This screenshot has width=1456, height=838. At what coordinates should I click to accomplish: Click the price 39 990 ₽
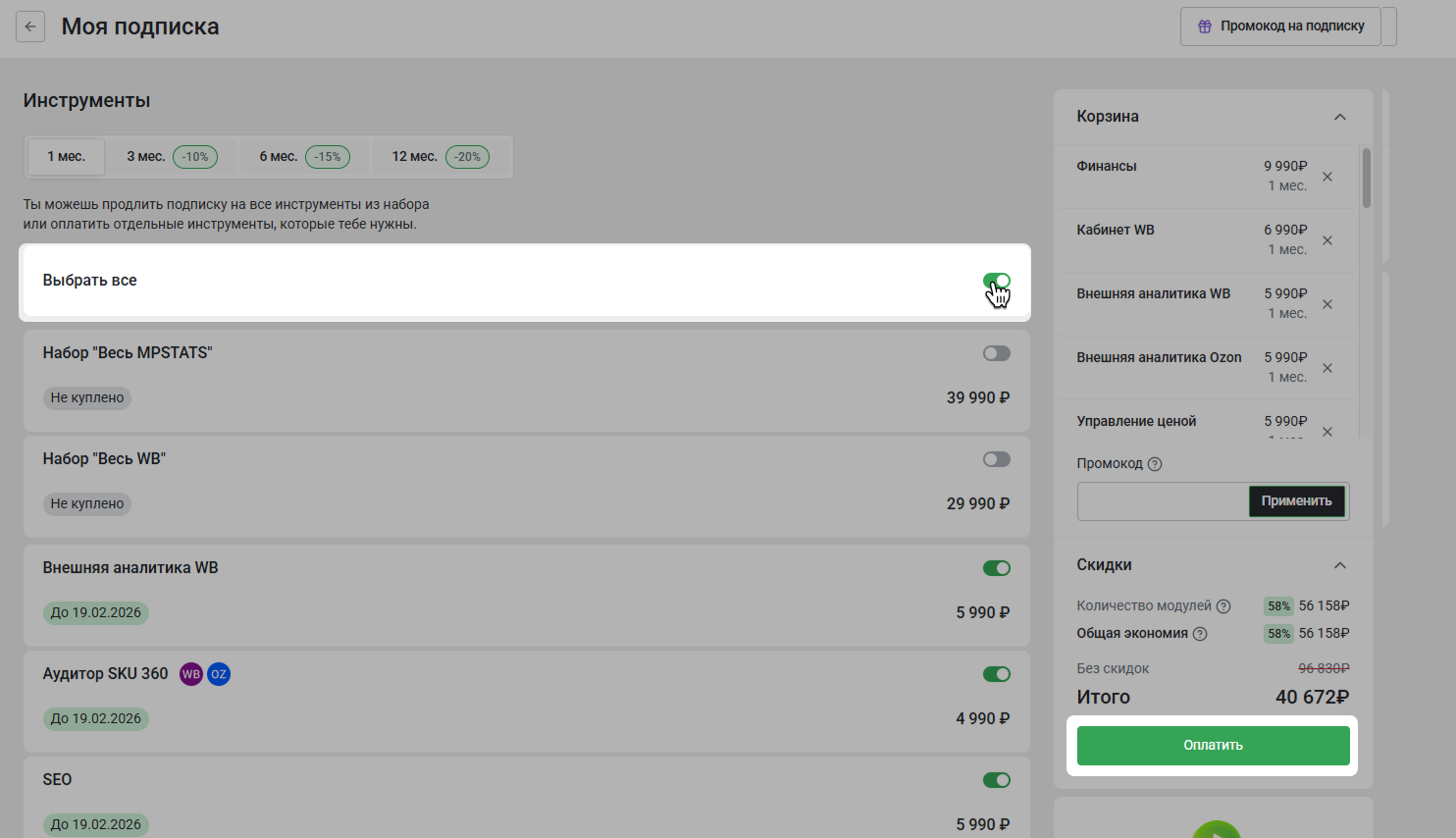point(977,397)
